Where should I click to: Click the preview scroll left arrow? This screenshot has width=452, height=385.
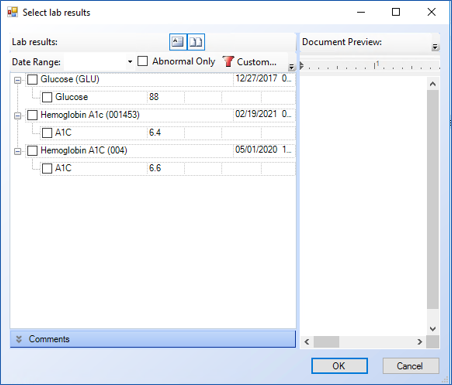point(307,342)
